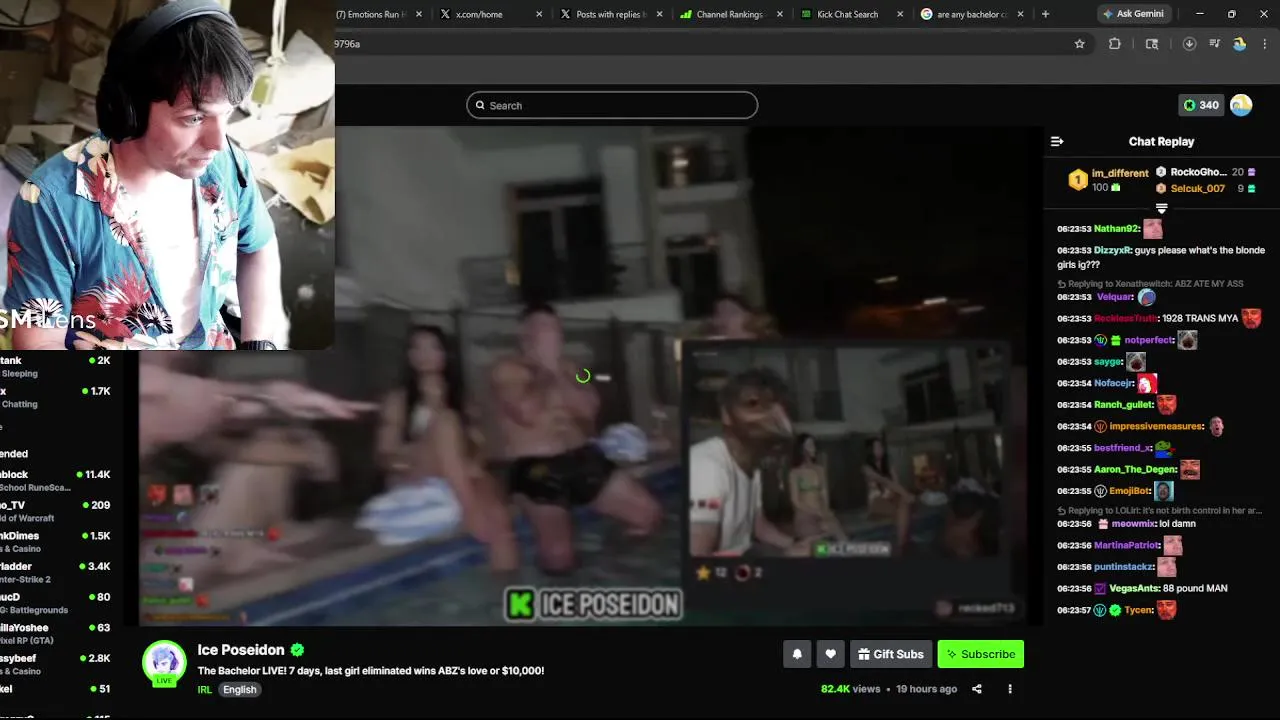Click the Gift Subs button
This screenshot has width=1280, height=720.
click(891, 654)
